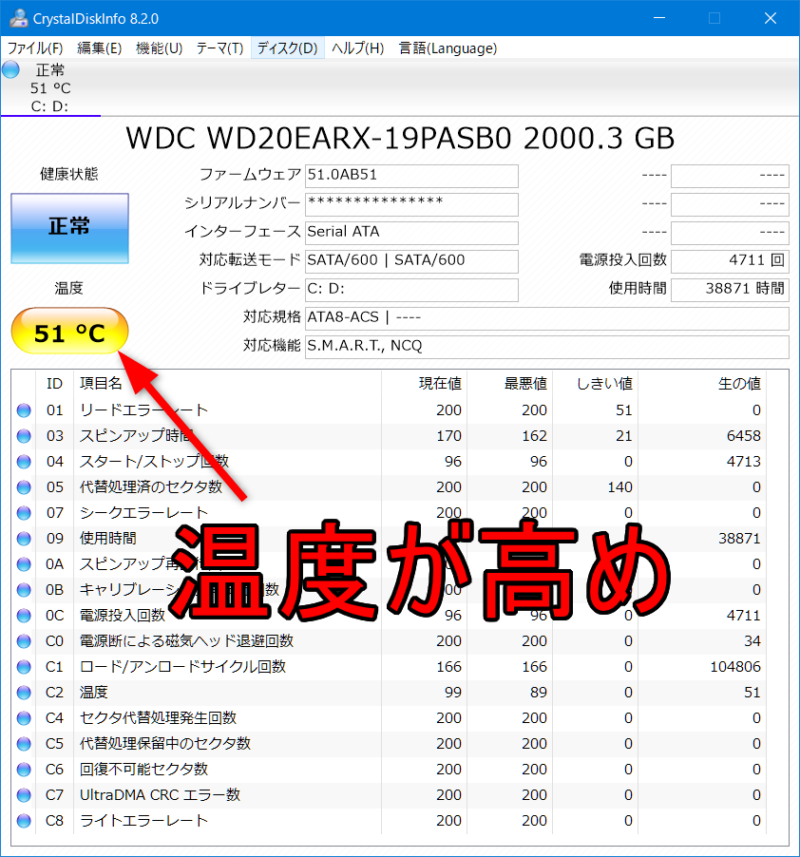The height and width of the screenshot is (857, 800).
Task: Click the 正常 health status button
Action: (x=69, y=228)
